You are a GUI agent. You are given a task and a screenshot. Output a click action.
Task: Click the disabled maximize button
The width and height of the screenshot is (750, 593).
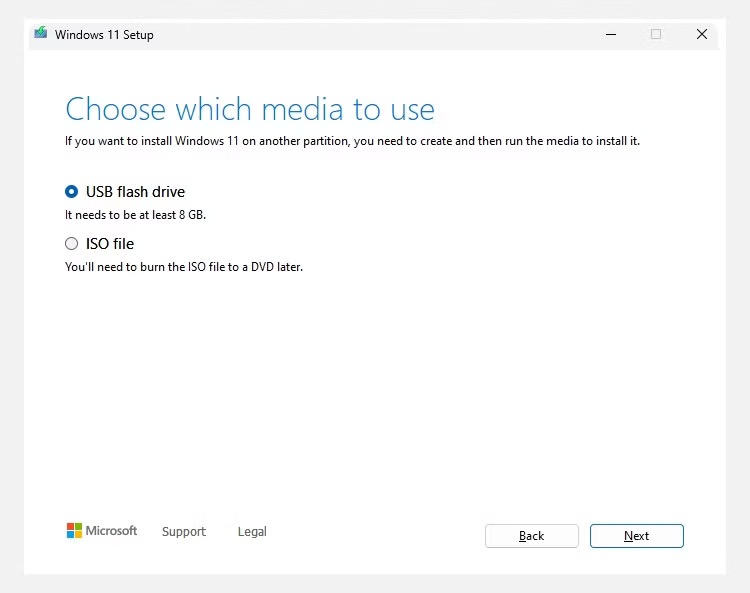coord(656,34)
